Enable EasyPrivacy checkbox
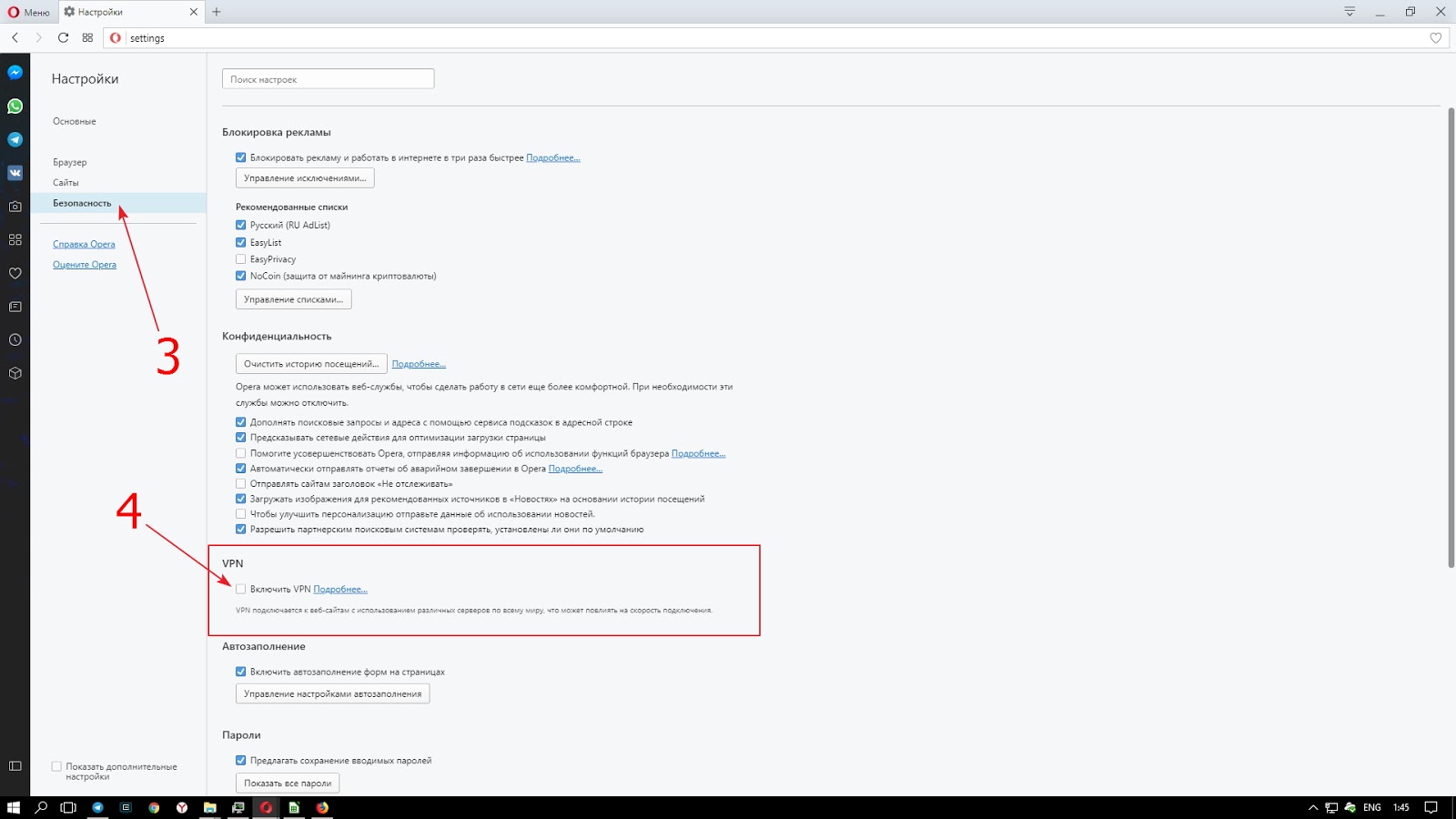 click(x=241, y=259)
